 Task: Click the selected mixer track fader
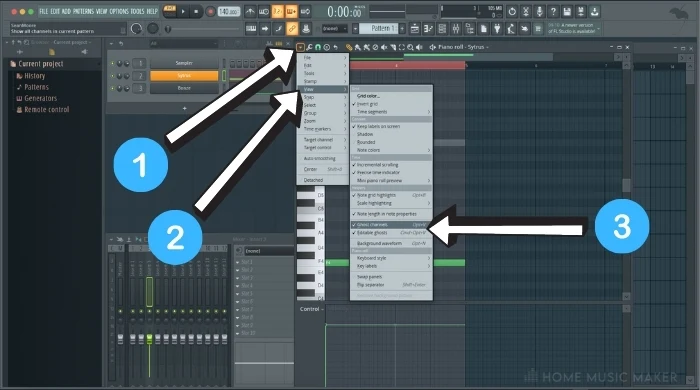149,339
